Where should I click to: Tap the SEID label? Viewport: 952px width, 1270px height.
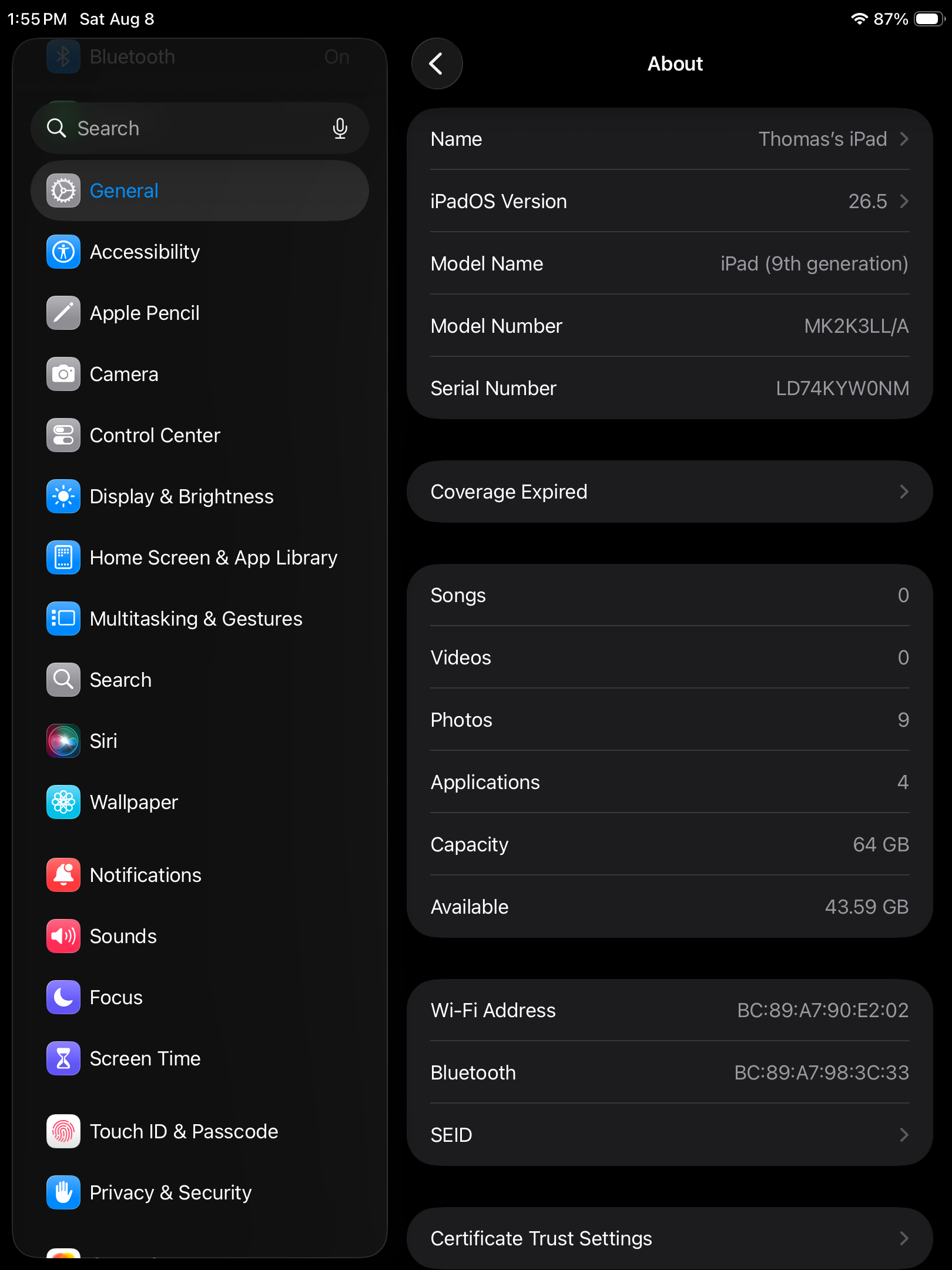click(451, 1135)
